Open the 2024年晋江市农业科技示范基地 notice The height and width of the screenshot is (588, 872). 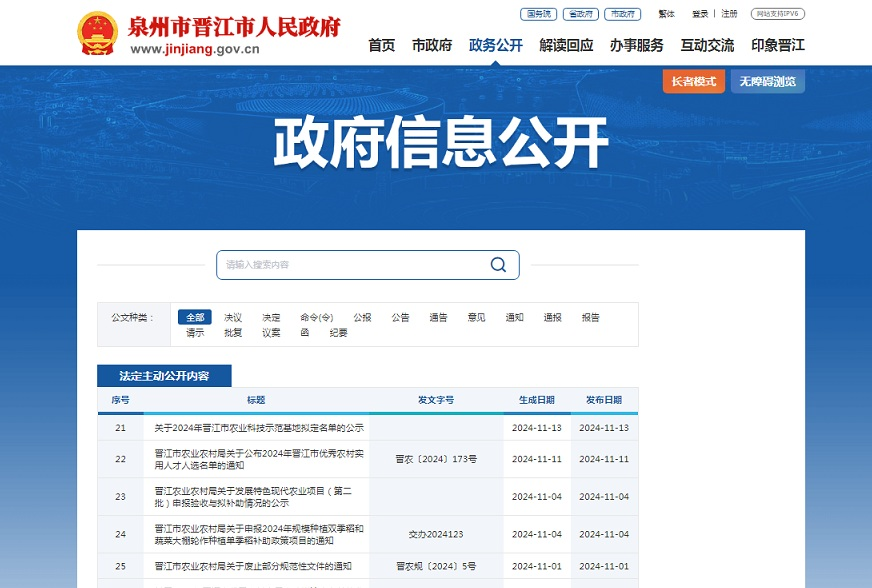[x=259, y=428]
